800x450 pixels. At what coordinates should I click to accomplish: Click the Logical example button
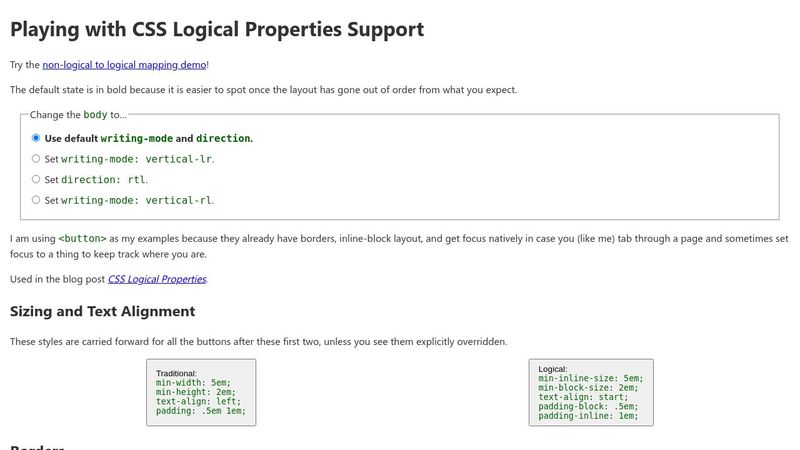591,392
